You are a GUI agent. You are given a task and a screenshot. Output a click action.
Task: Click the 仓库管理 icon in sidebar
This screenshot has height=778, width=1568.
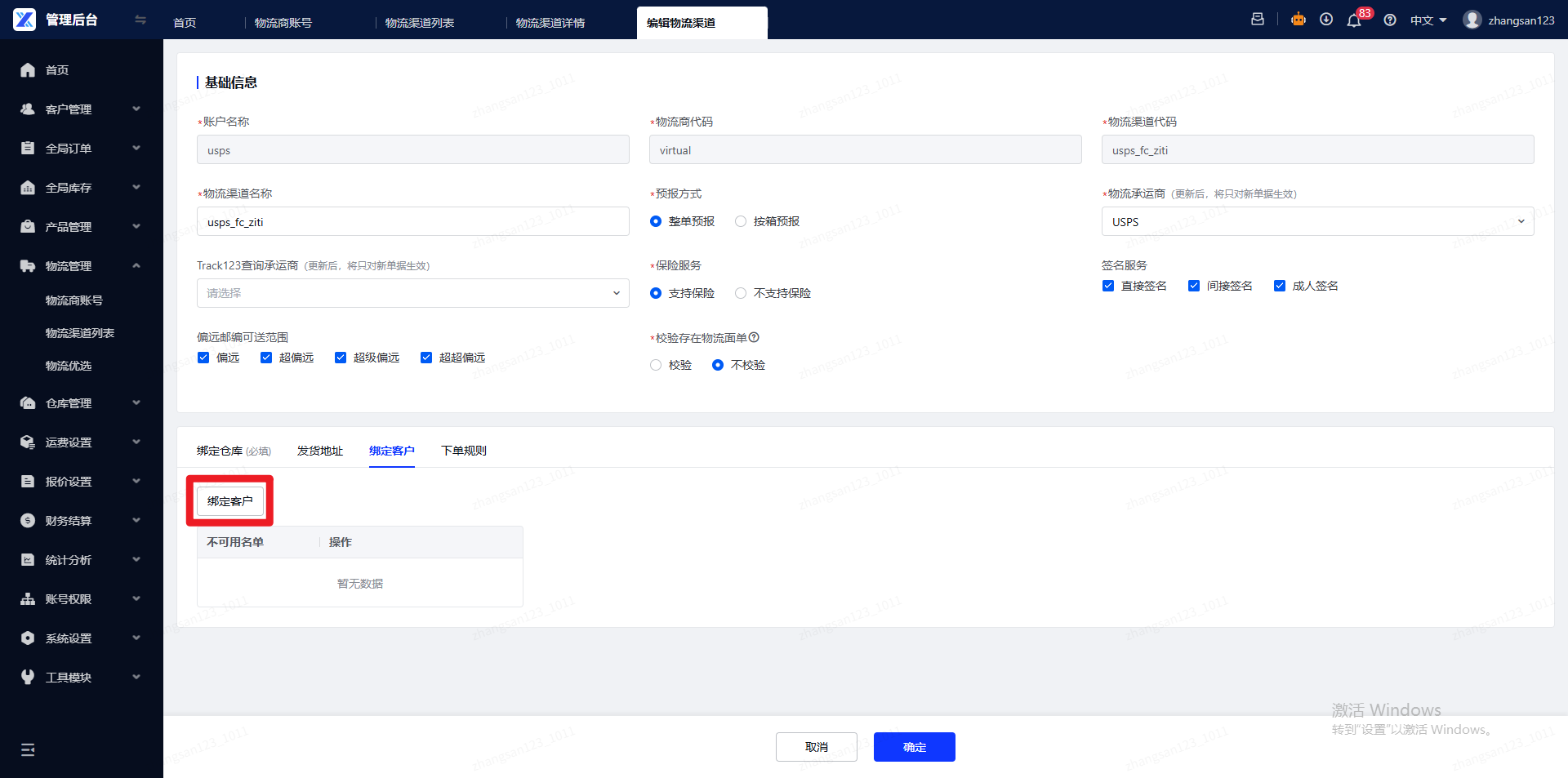(28, 403)
